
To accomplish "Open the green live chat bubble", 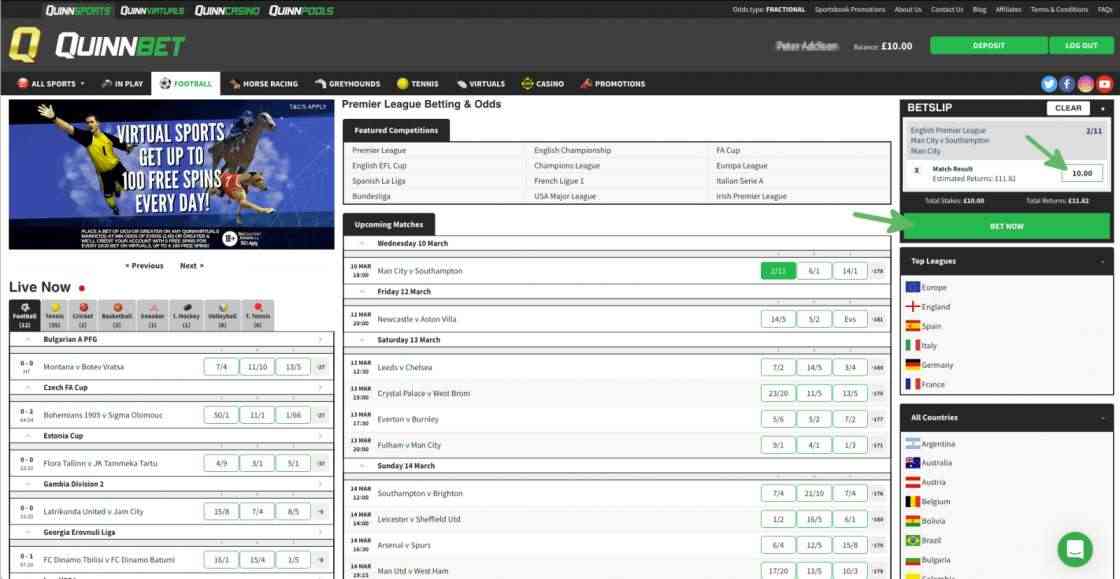I will (1075, 549).
